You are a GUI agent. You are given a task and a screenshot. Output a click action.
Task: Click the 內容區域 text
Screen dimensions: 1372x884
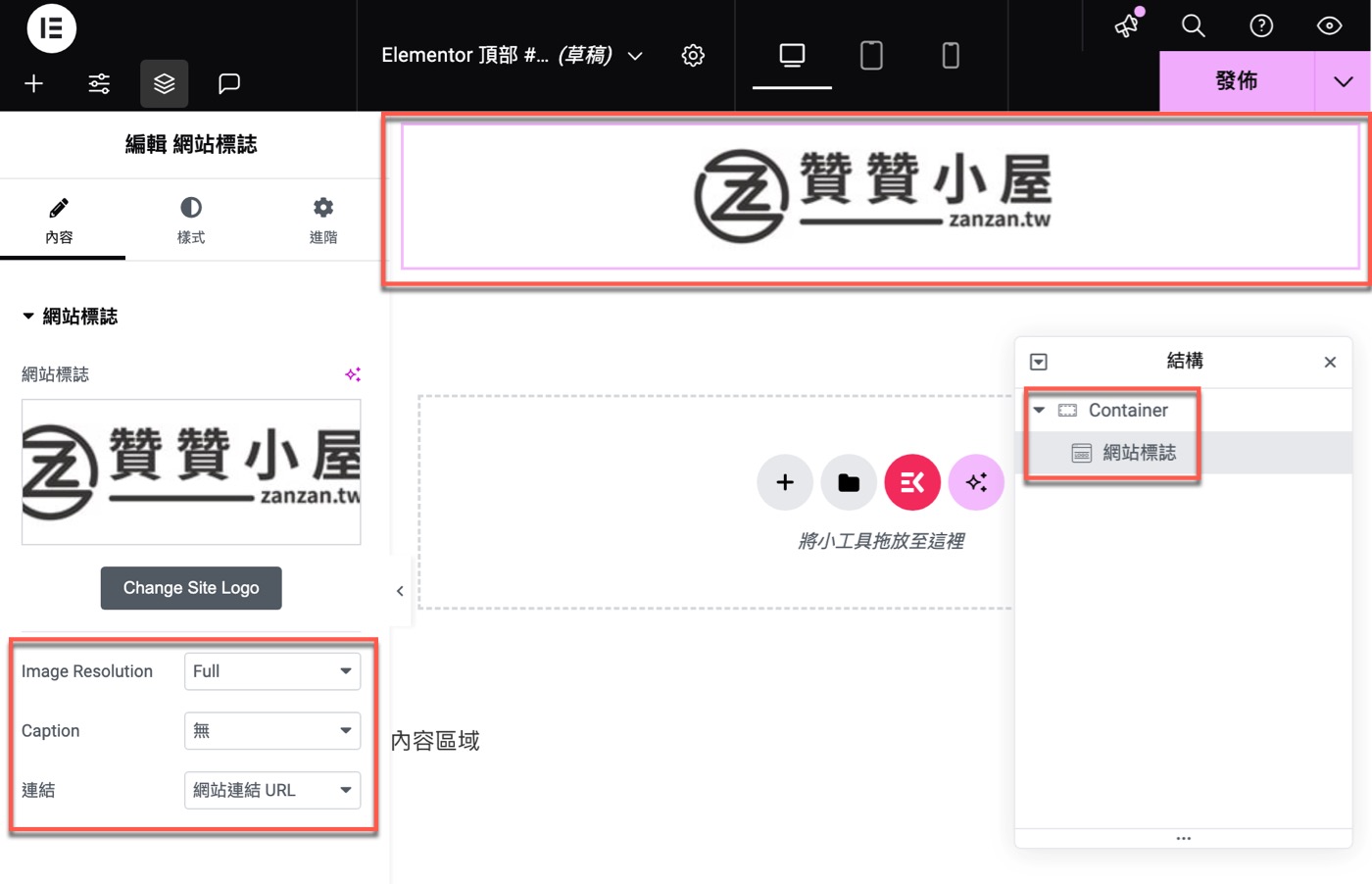435,741
